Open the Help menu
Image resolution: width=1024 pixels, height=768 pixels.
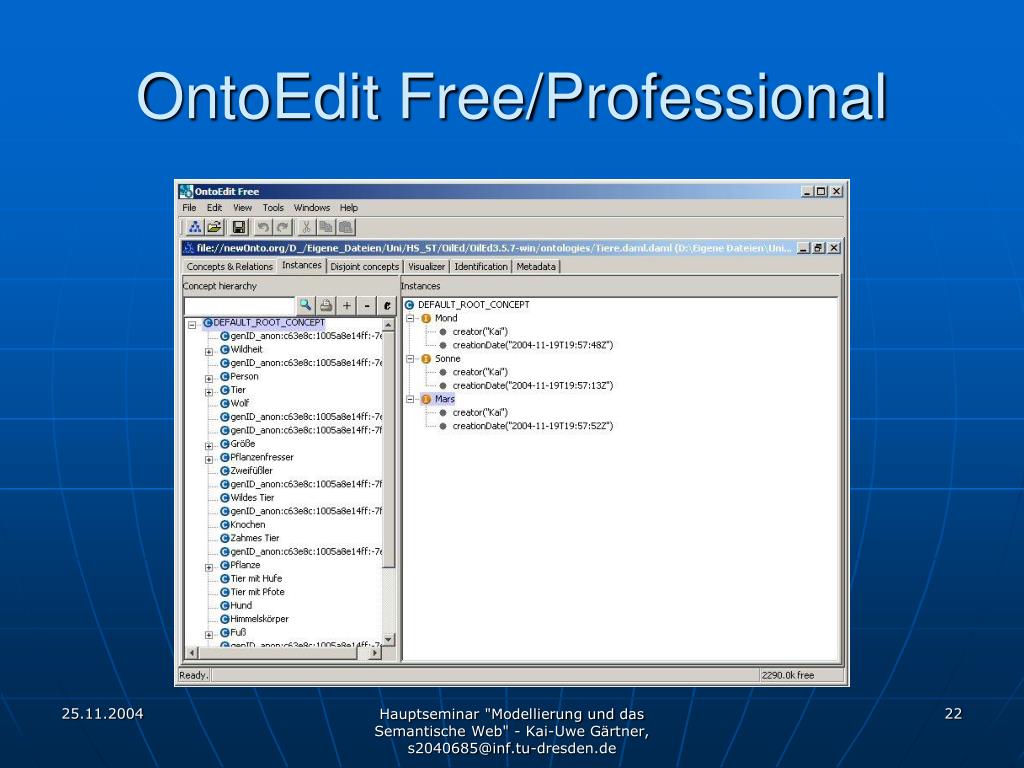click(349, 208)
